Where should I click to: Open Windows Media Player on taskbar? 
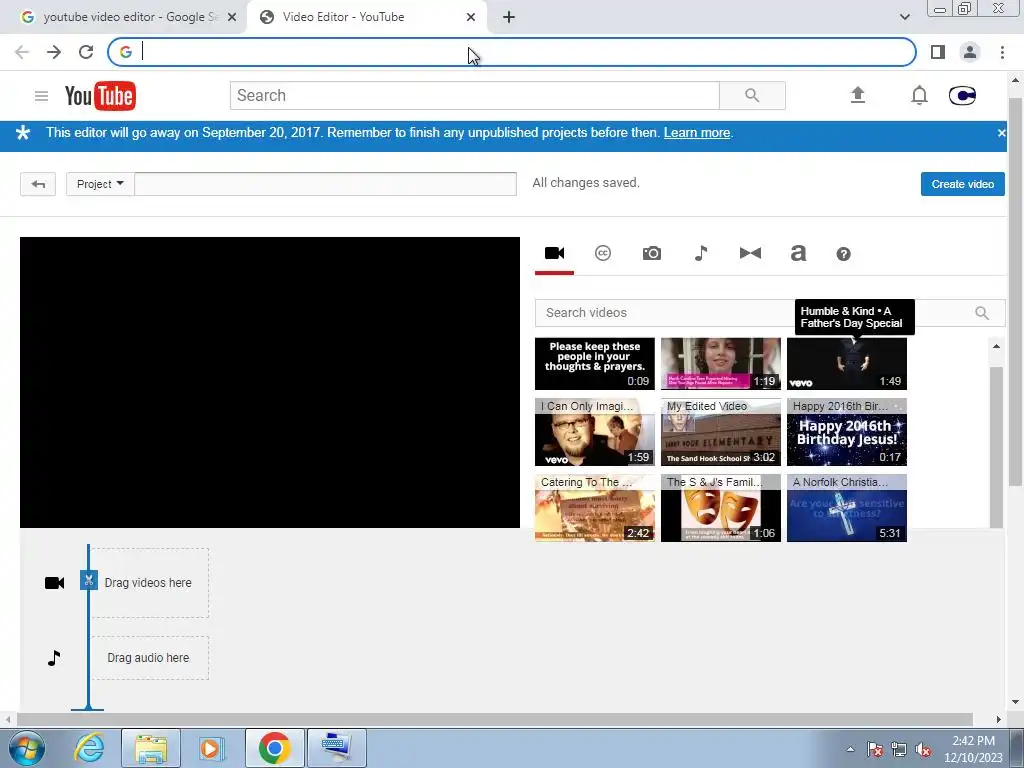click(x=210, y=748)
